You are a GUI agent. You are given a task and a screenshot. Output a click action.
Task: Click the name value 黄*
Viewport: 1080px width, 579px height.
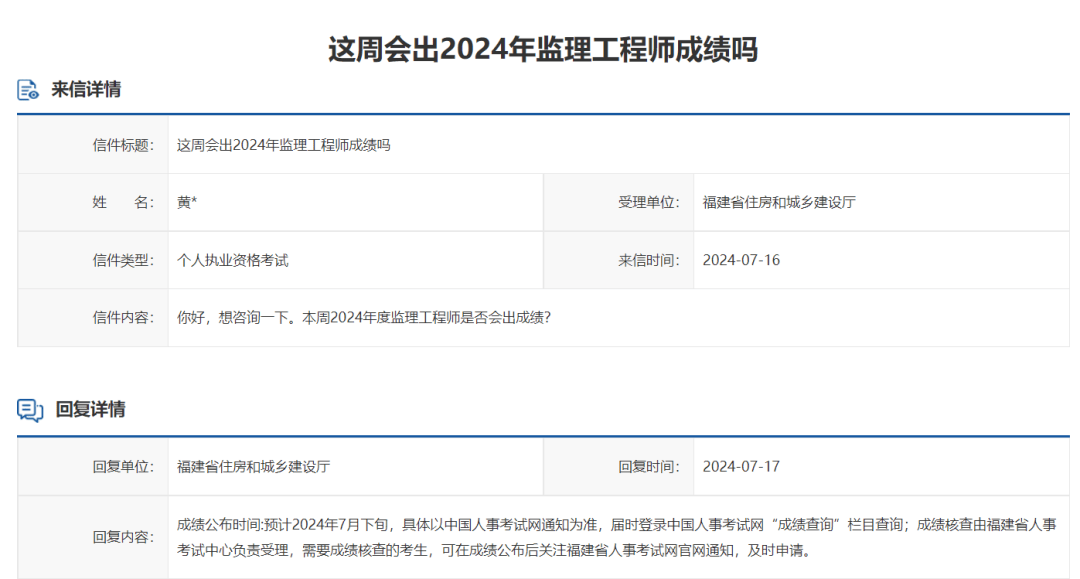182,202
